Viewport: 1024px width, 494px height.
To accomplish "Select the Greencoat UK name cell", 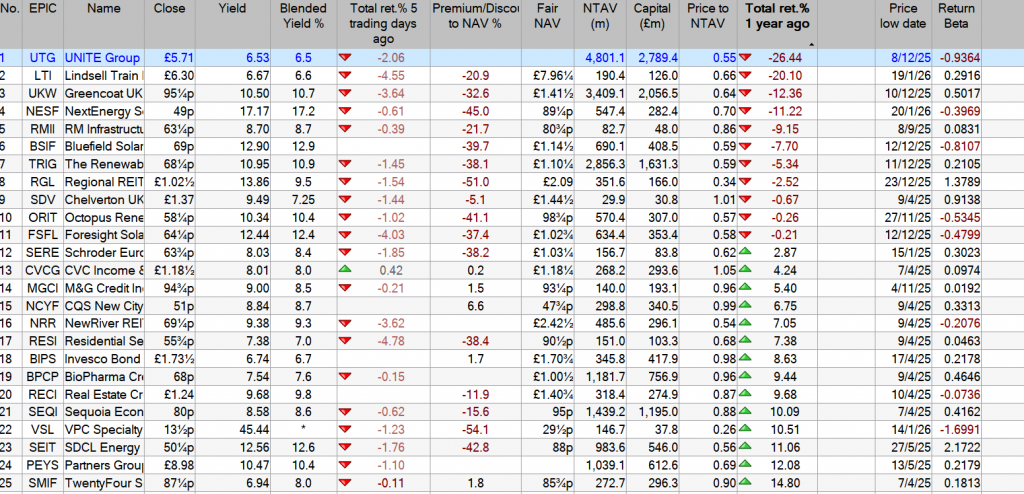I will tap(103, 94).
